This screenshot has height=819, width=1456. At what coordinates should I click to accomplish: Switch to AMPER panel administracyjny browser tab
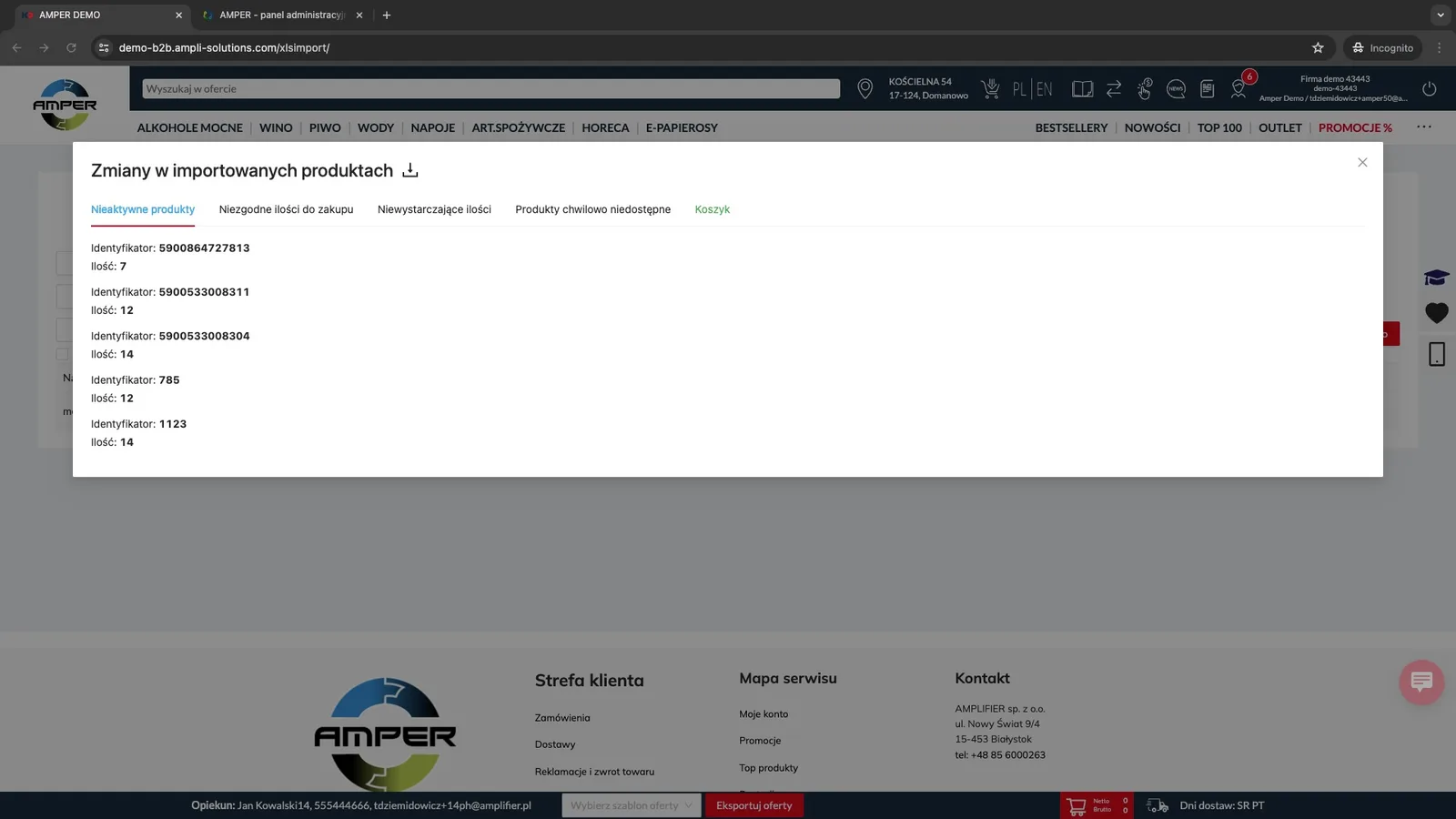pos(282,15)
